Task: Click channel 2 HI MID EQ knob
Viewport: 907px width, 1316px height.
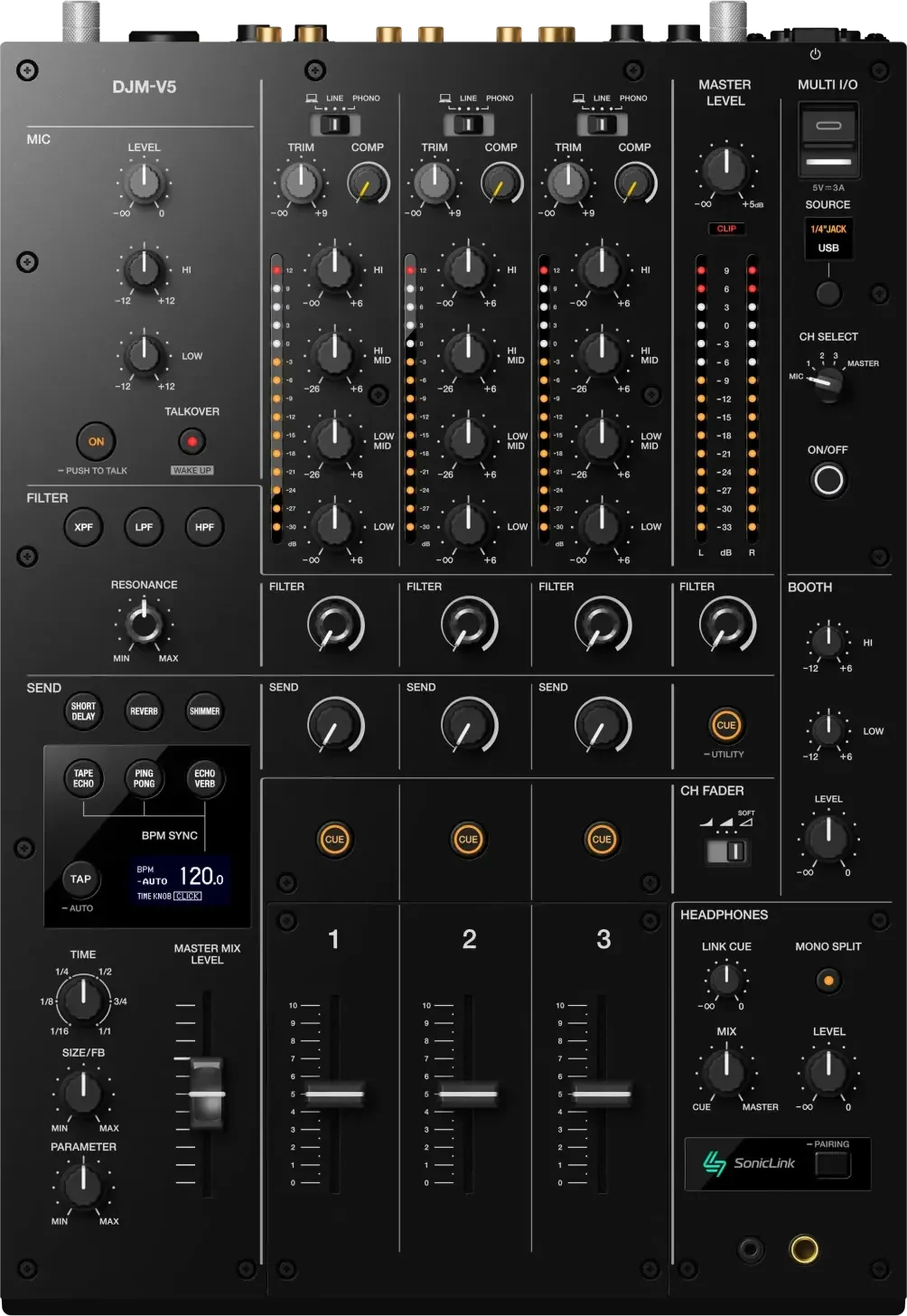Action: (468, 353)
